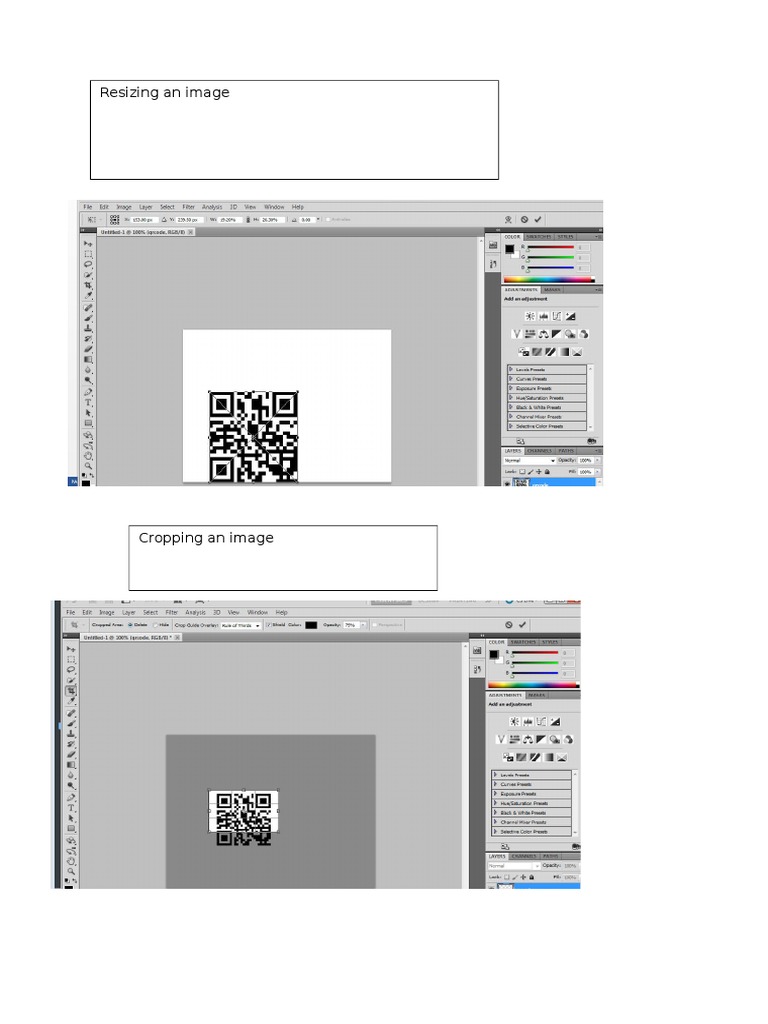Open Crop Guide Overlay dropdown in lower screenshot

(241, 626)
